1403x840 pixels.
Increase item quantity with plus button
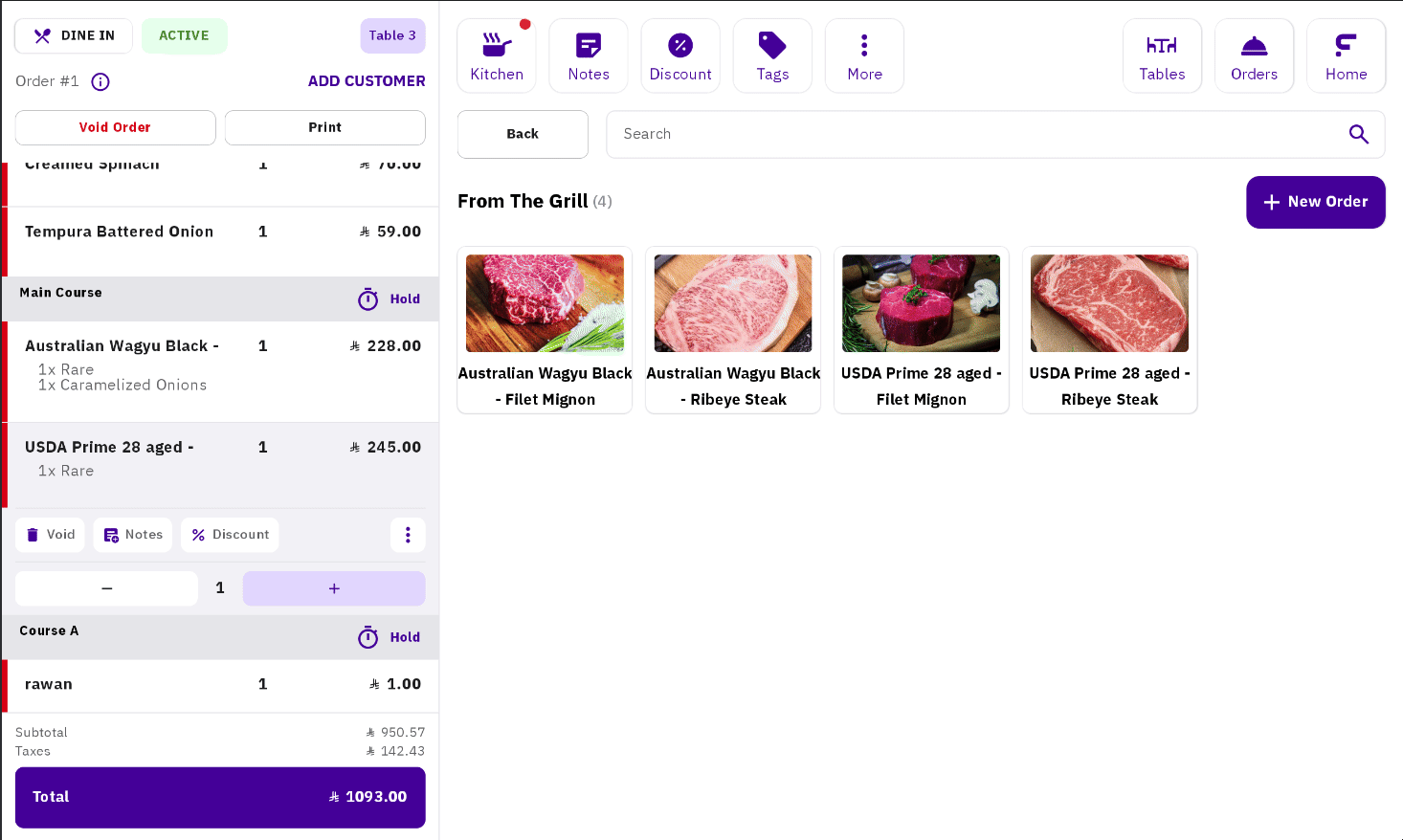tap(333, 588)
